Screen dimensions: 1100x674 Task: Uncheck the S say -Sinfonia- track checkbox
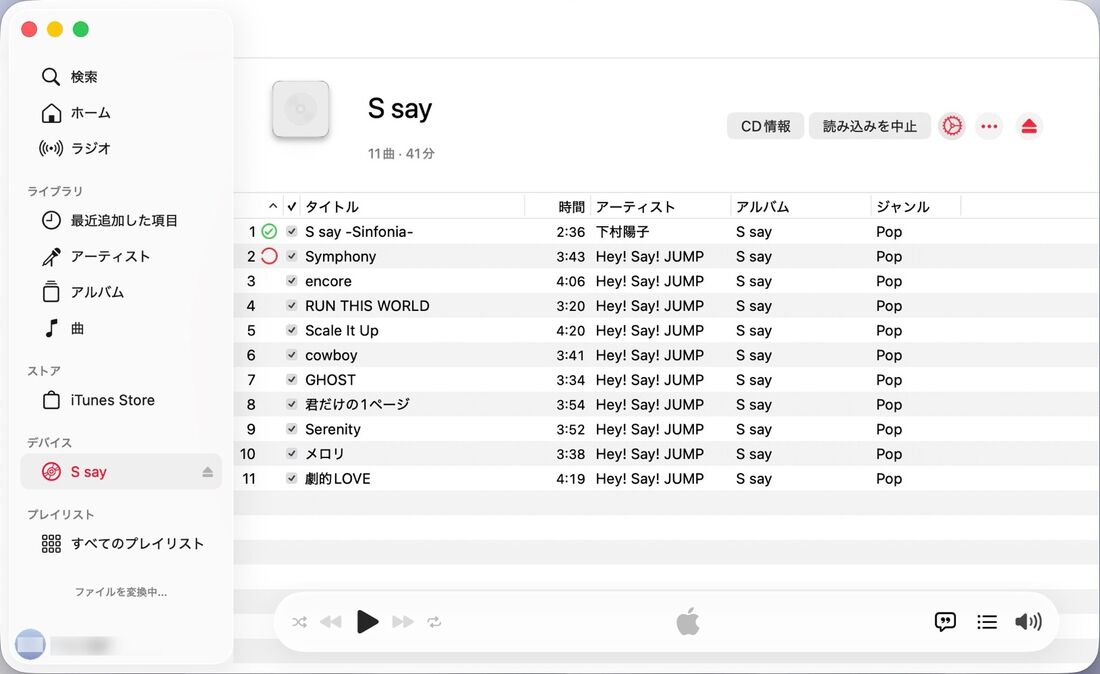point(291,231)
